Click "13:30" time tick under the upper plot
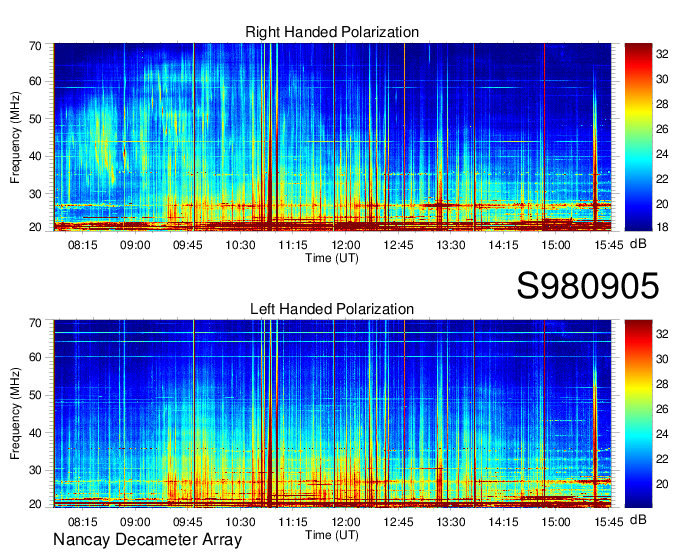680x552 pixels. coord(451,245)
